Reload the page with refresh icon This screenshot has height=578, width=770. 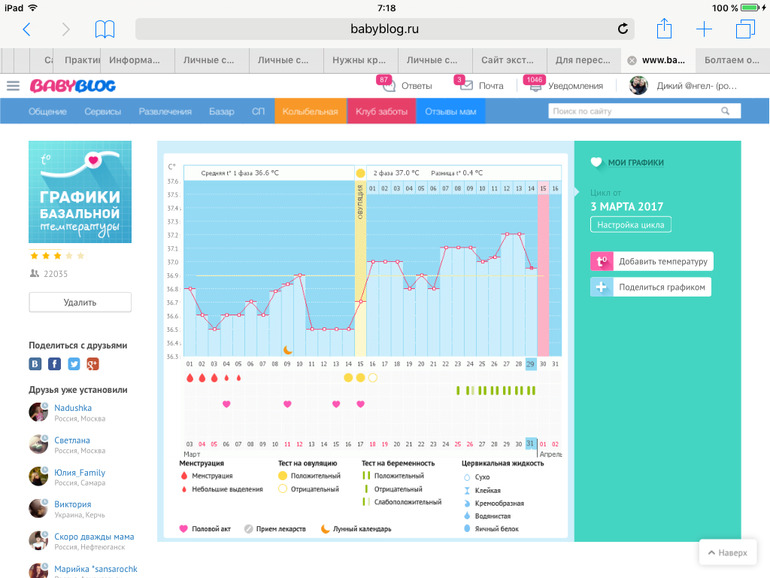[623, 29]
